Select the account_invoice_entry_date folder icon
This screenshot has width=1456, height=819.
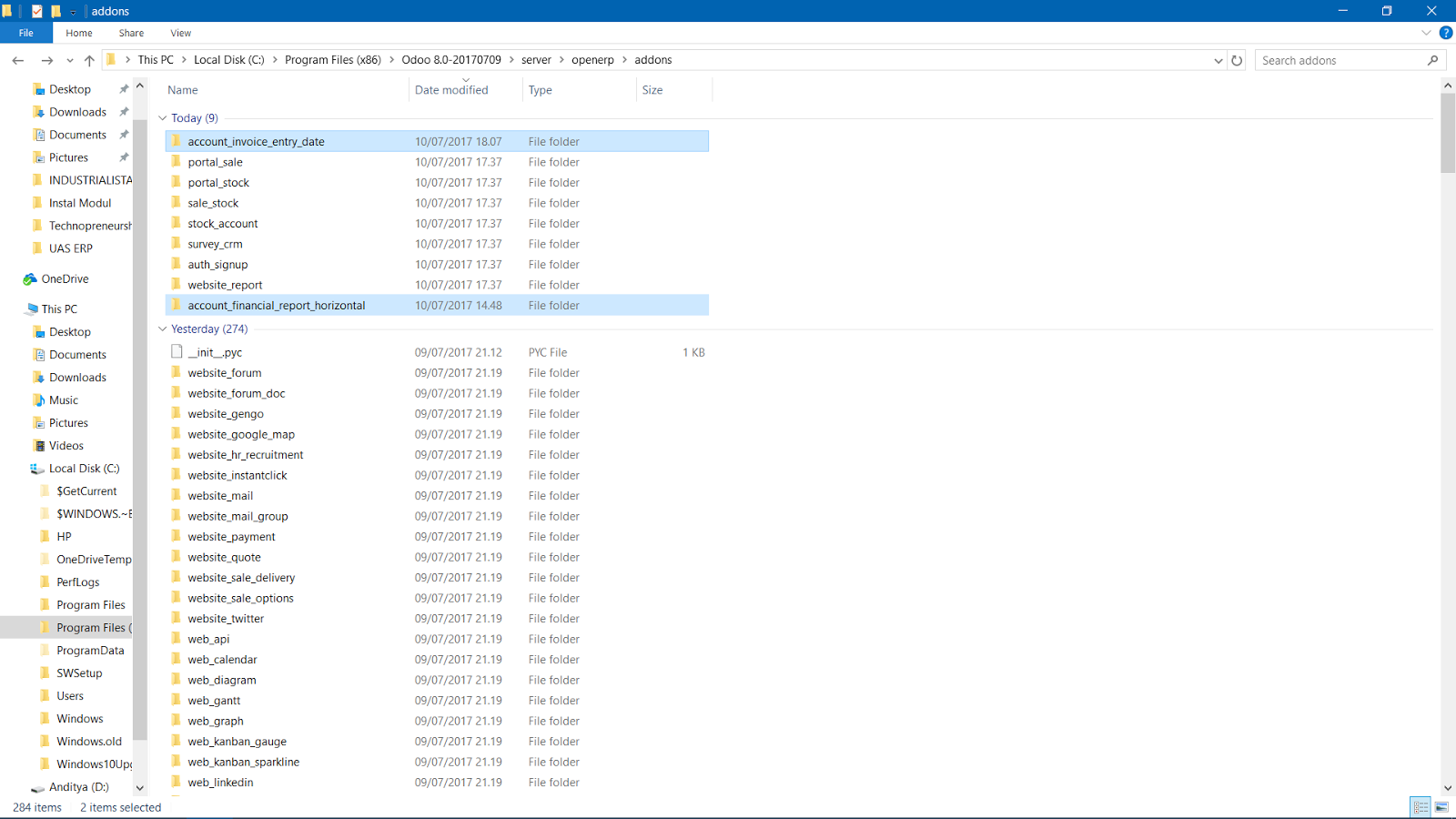pyautogui.click(x=177, y=141)
